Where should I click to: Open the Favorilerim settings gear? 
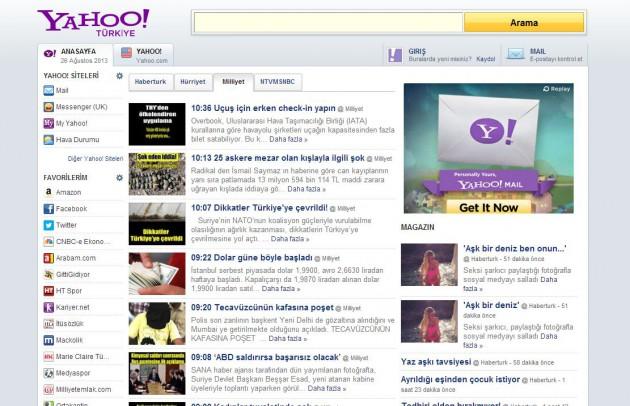120,177
